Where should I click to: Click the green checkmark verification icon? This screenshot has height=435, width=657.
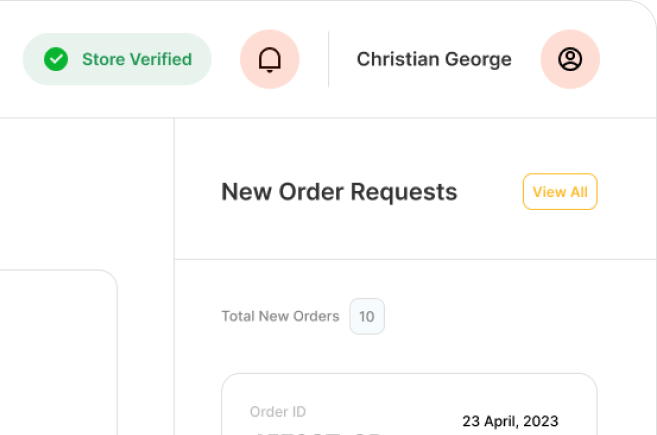click(56, 59)
